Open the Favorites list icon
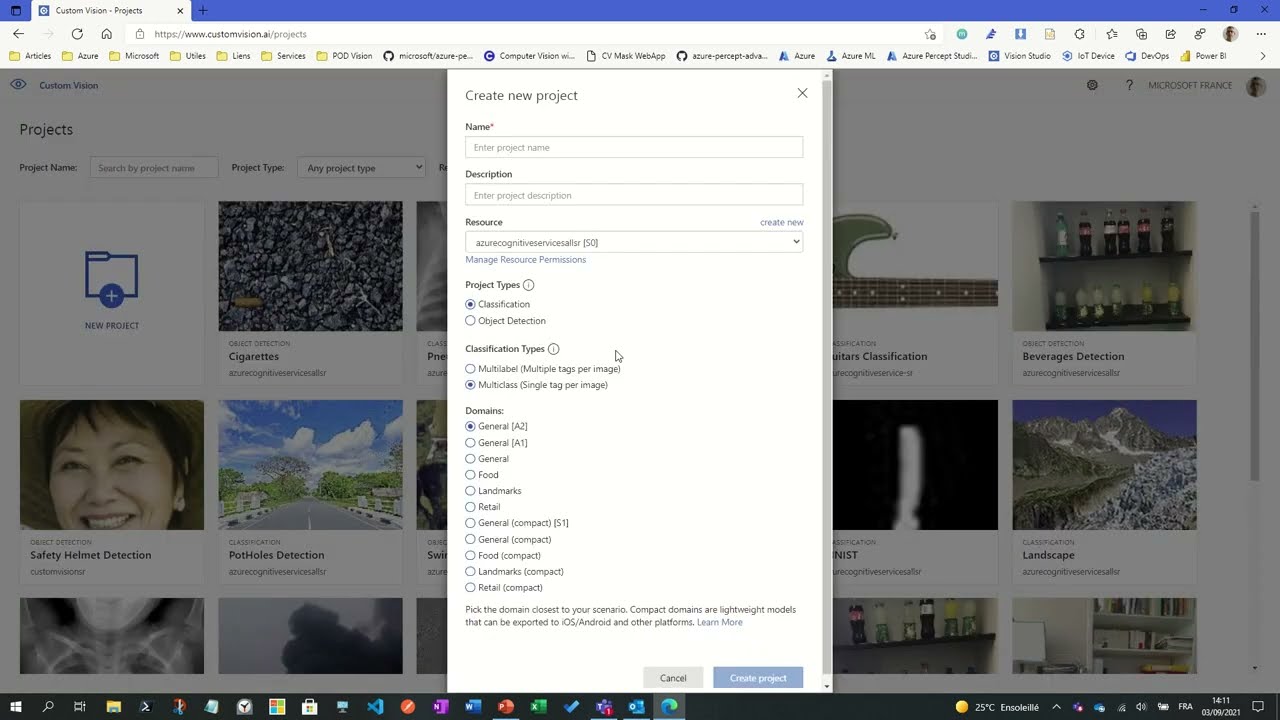 [1112, 34]
